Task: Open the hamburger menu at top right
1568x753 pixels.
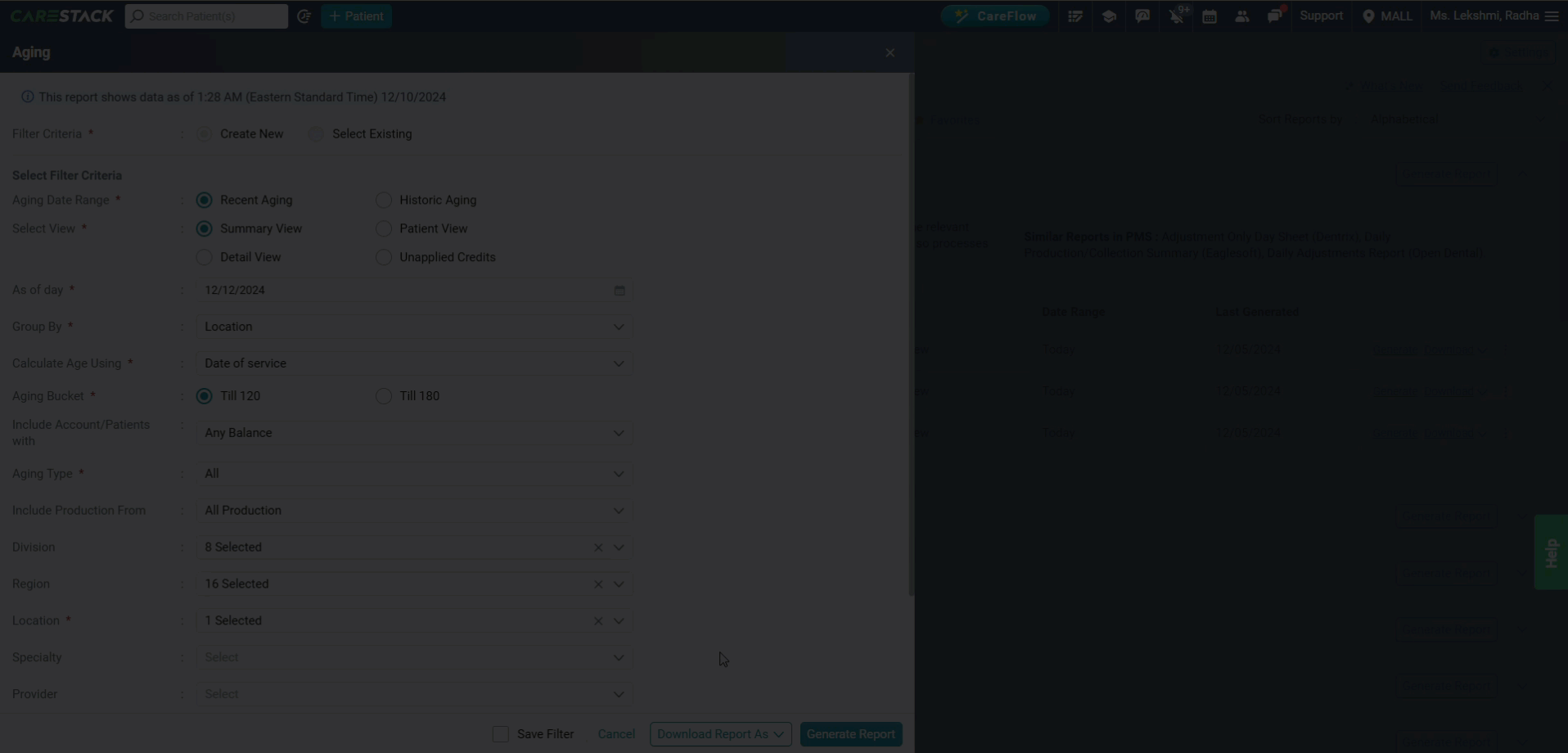Action: (1552, 16)
